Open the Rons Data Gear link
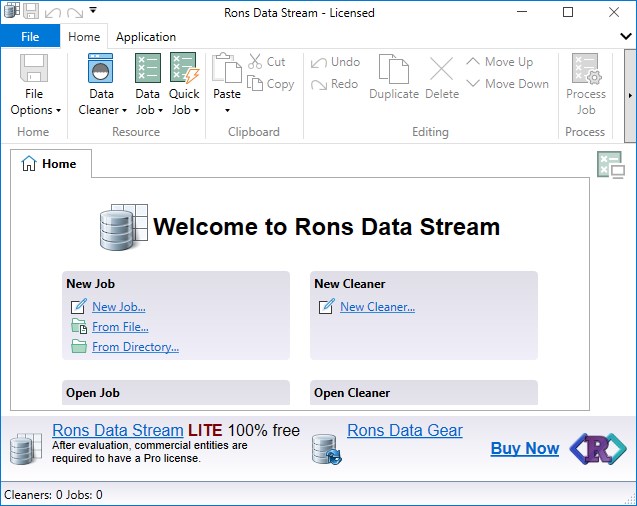This screenshot has width=637, height=506. click(405, 430)
